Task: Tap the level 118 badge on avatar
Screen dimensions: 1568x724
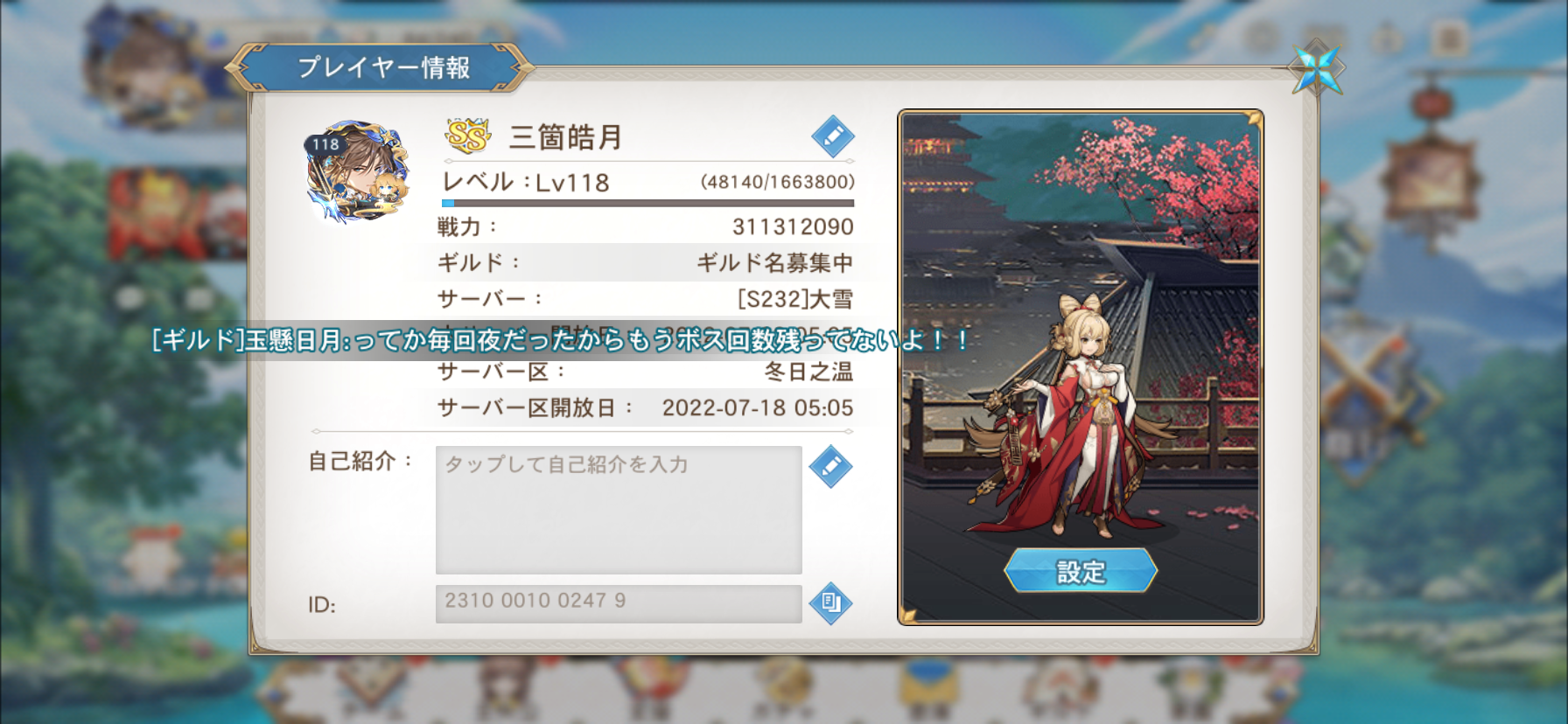Action: (x=325, y=145)
